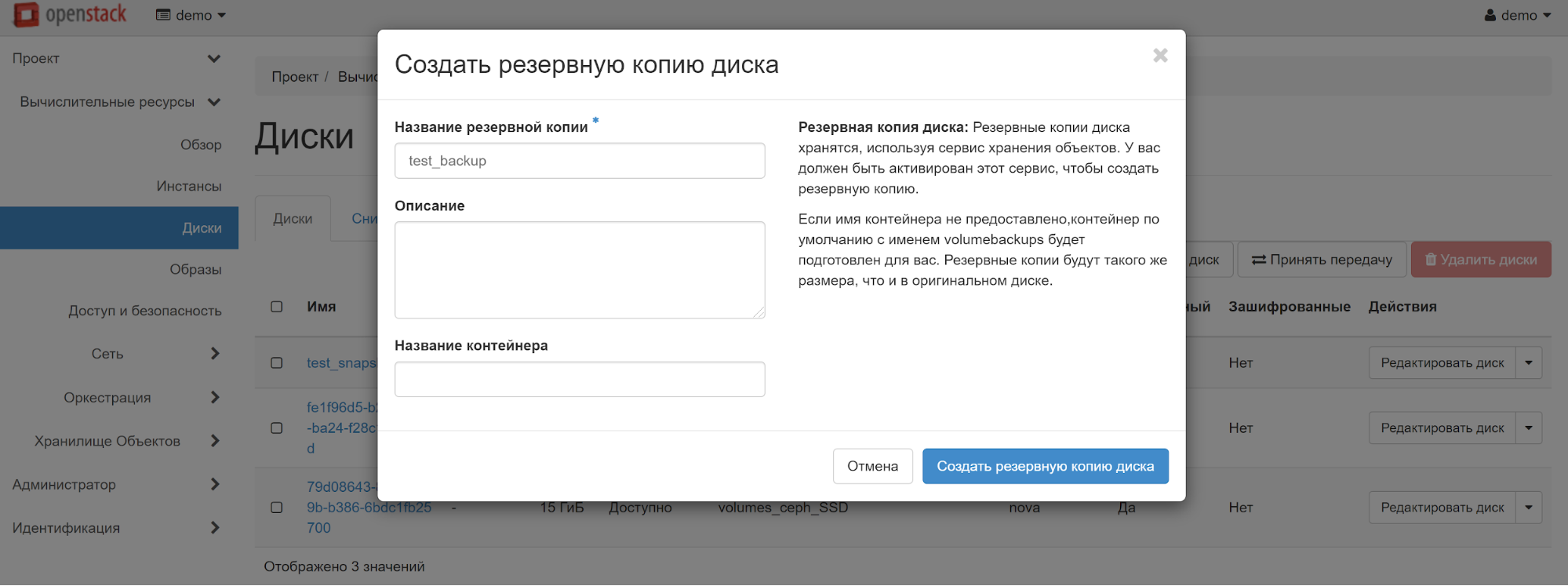Expand the Идентификация sidebar section
The width and height of the screenshot is (1568, 586).
pos(118,528)
